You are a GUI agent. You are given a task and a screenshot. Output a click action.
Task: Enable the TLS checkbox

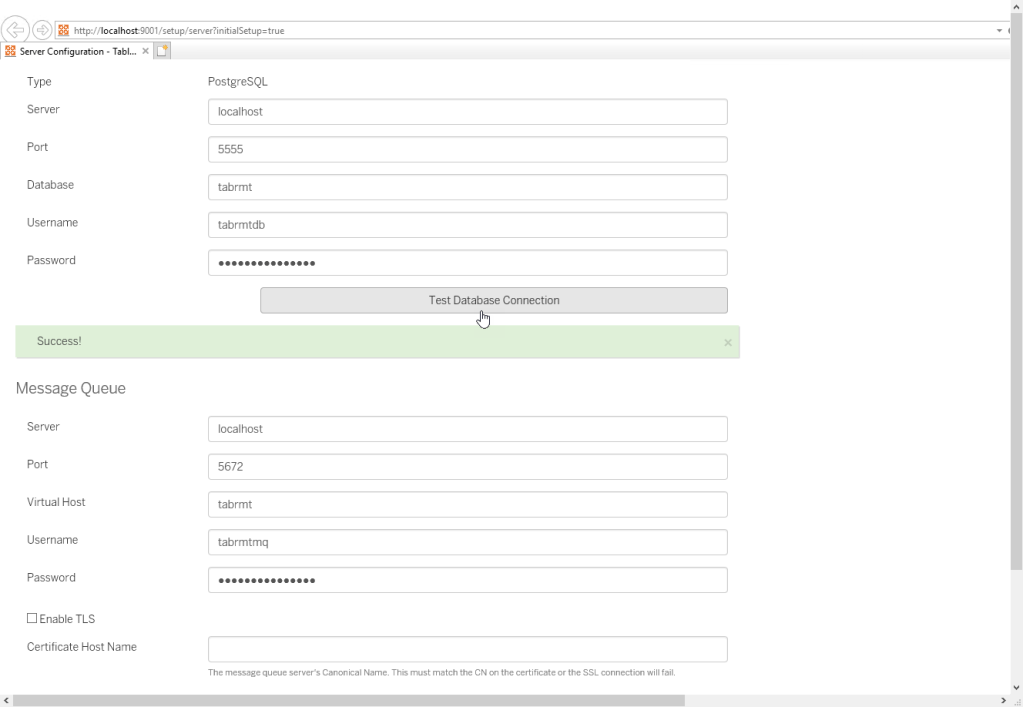pos(32,619)
